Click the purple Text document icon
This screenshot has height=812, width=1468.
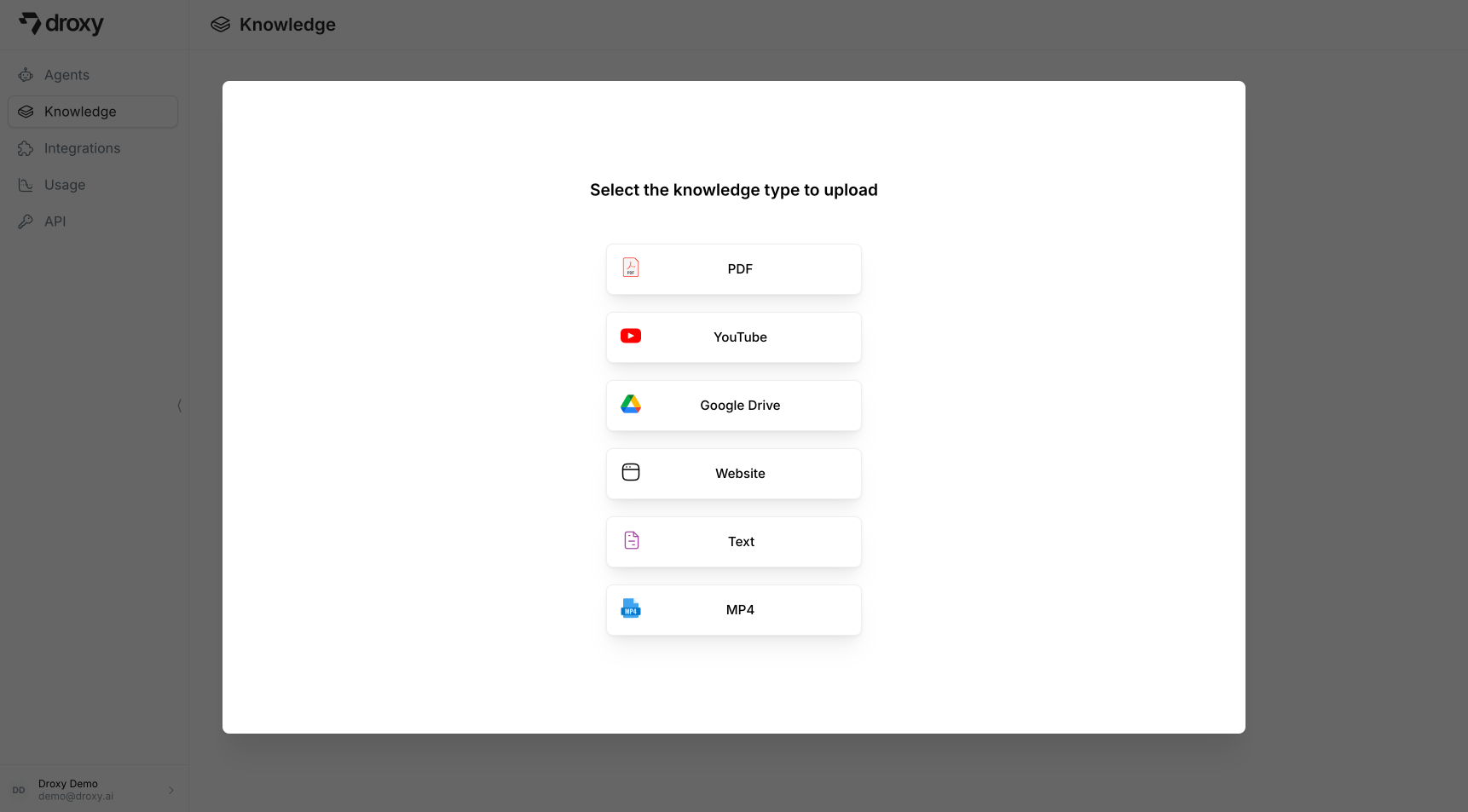(631, 540)
